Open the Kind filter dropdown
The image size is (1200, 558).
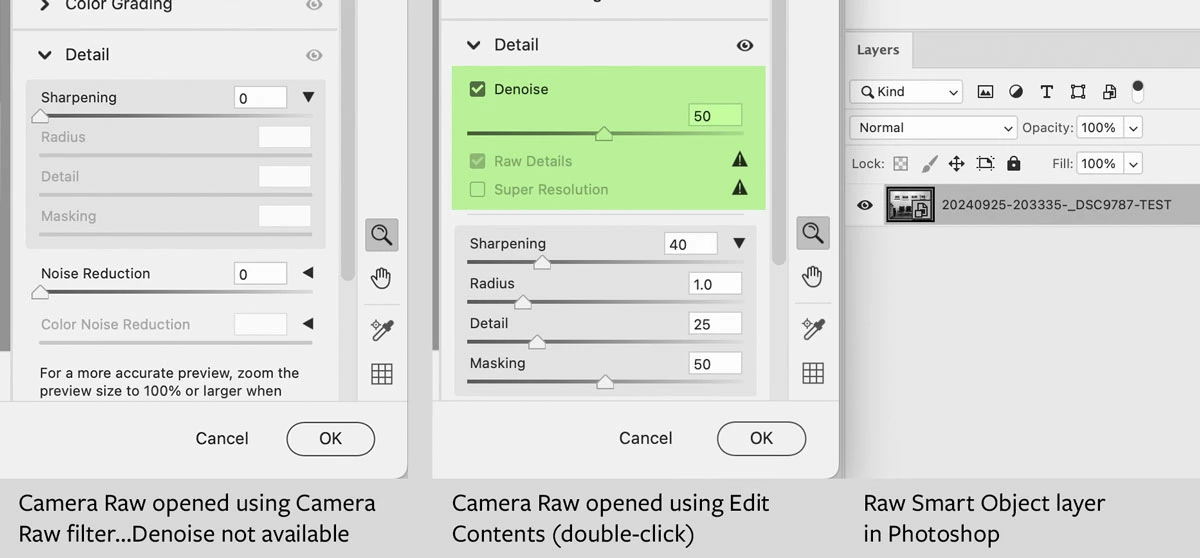(906, 92)
